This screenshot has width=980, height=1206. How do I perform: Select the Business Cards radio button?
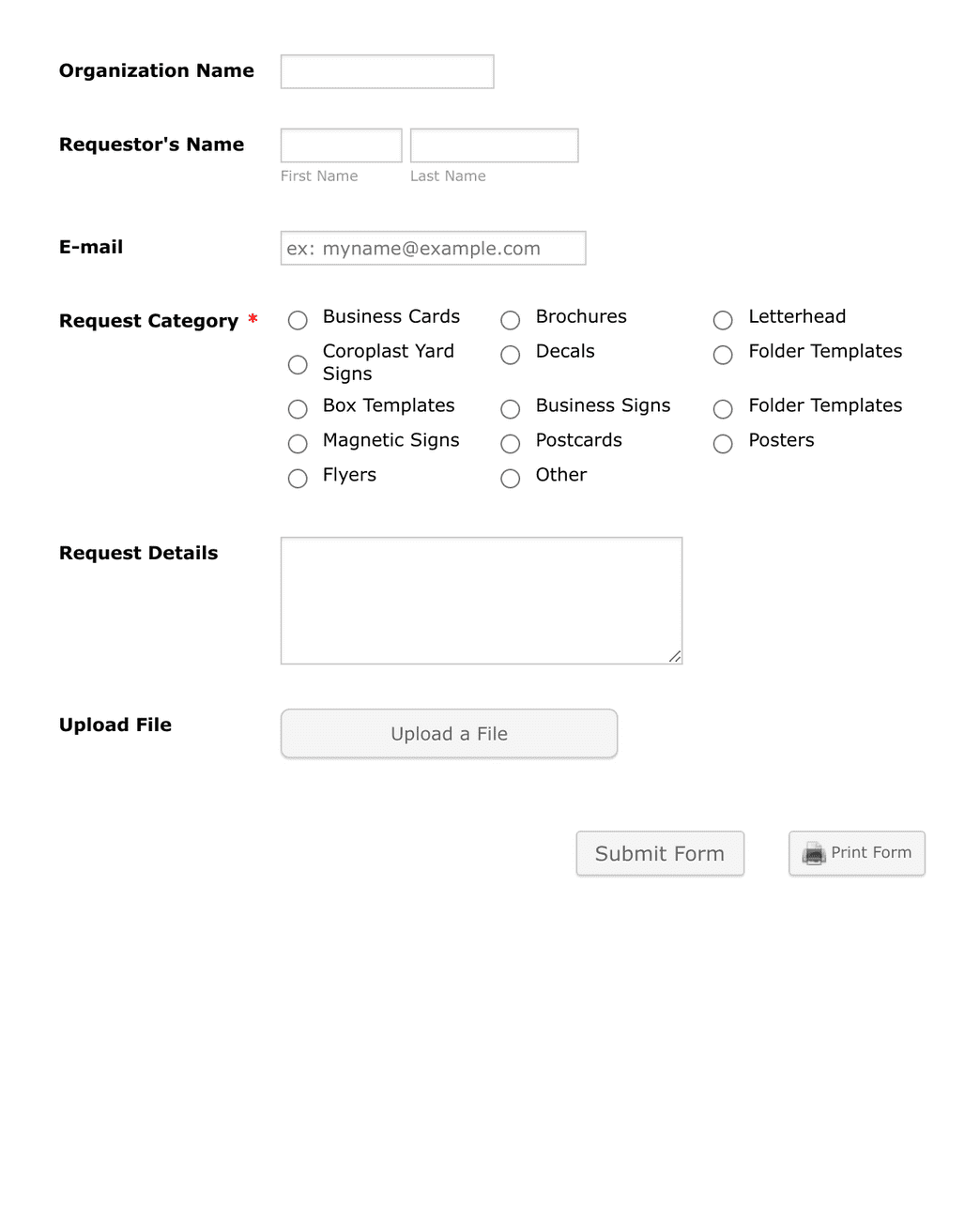pos(298,320)
